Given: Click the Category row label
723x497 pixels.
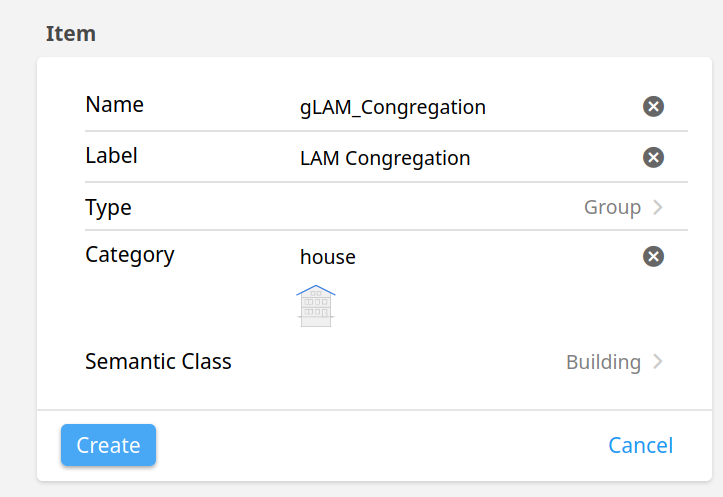Looking at the screenshot, I should pos(130,255).
